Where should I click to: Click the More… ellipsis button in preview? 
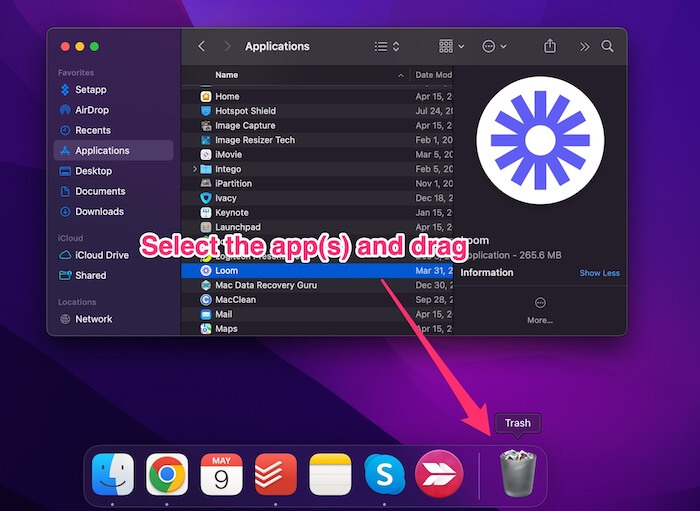click(x=540, y=310)
